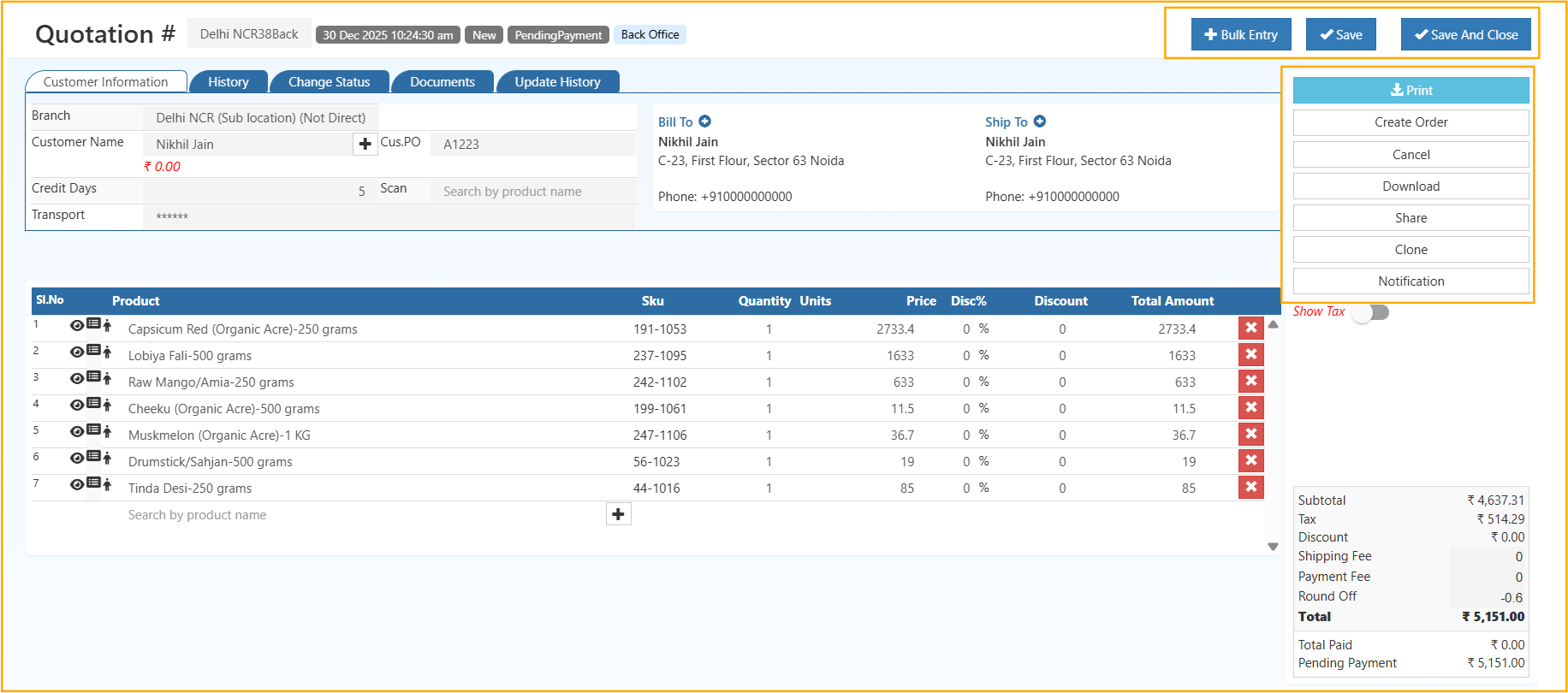Viewport: 1568px width, 693px height.
Task: Remove the Tinda Desi-250 grams line item
Action: pyautogui.click(x=1250, y=487)
